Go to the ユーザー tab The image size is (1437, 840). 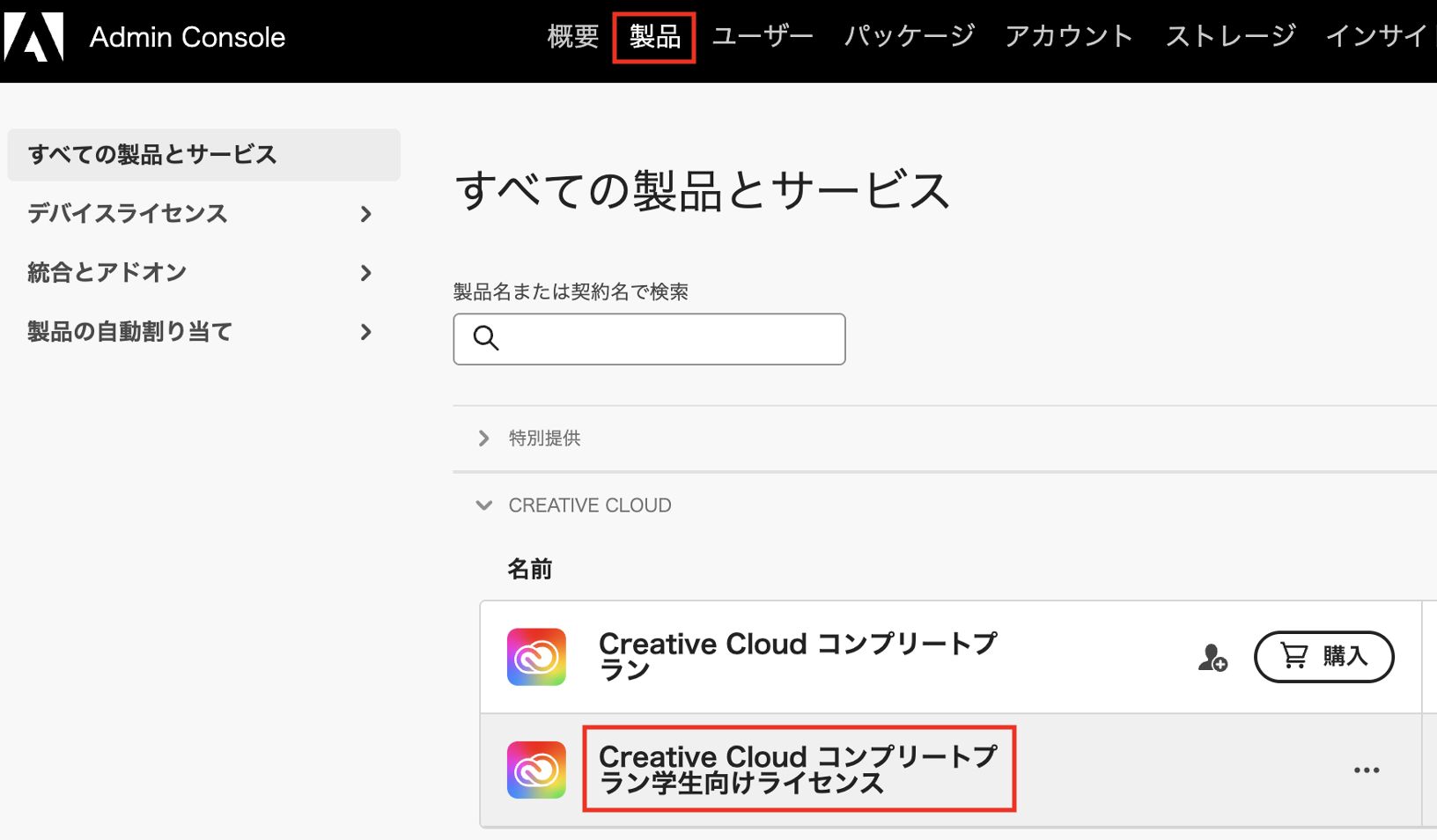pos(763,37)
